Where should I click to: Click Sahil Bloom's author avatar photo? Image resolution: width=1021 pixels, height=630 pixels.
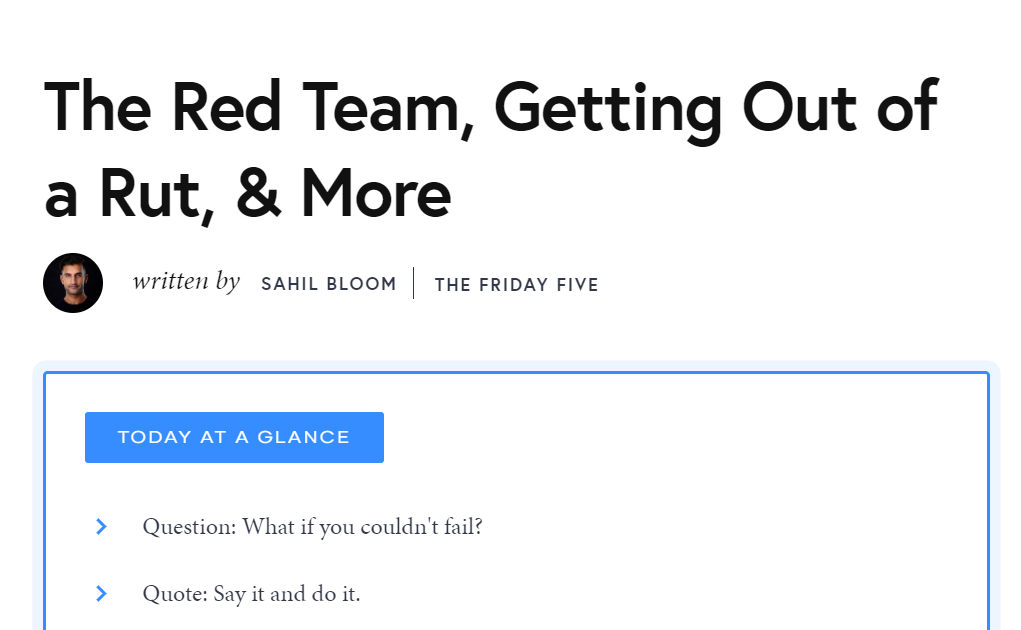(73, 283)
